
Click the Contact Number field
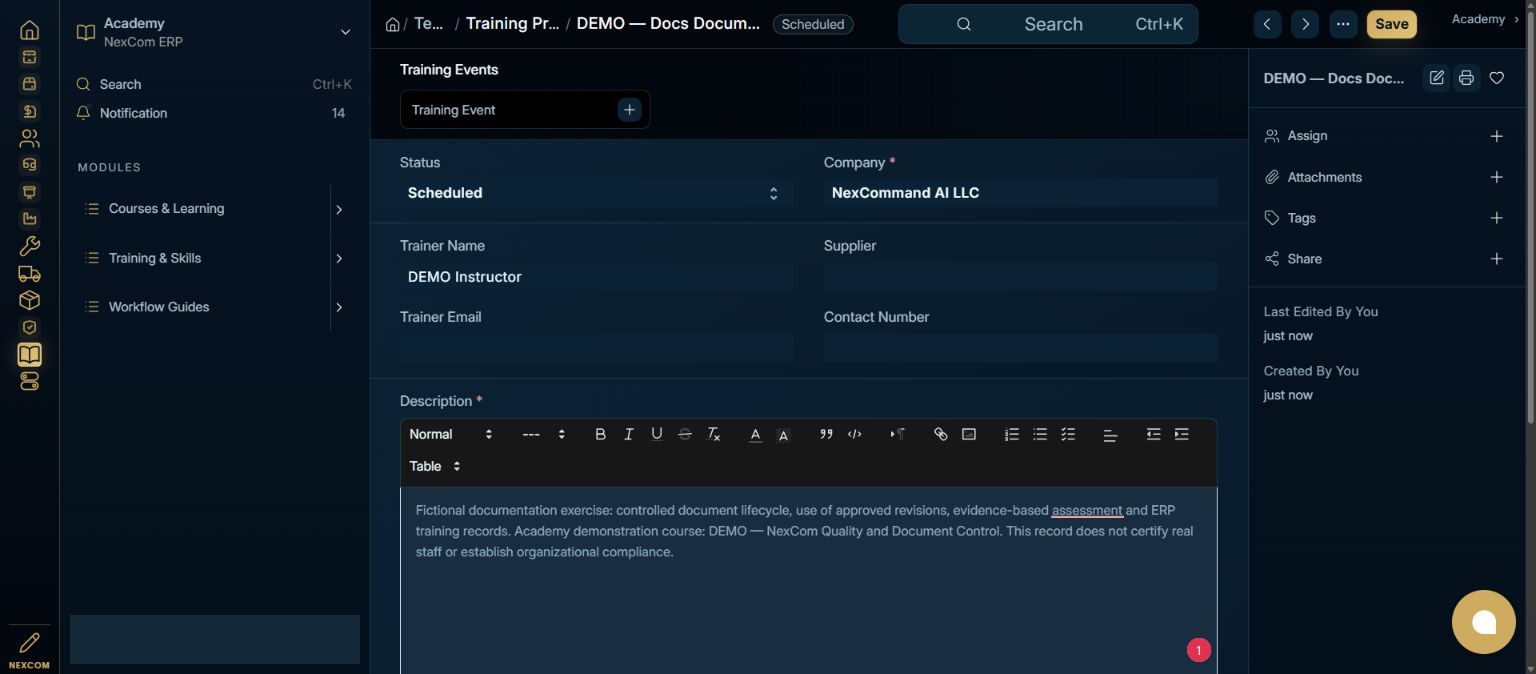coord(1020,348)
